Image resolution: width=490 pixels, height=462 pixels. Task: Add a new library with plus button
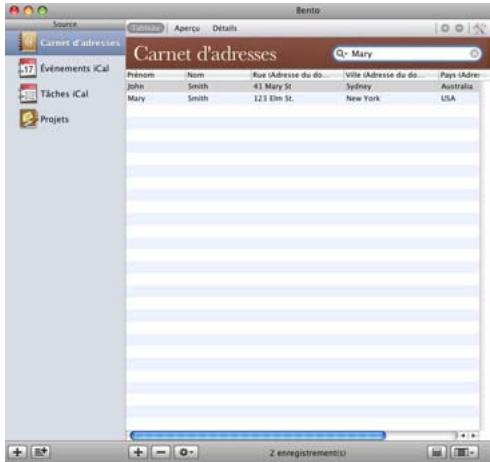(18, 452)
